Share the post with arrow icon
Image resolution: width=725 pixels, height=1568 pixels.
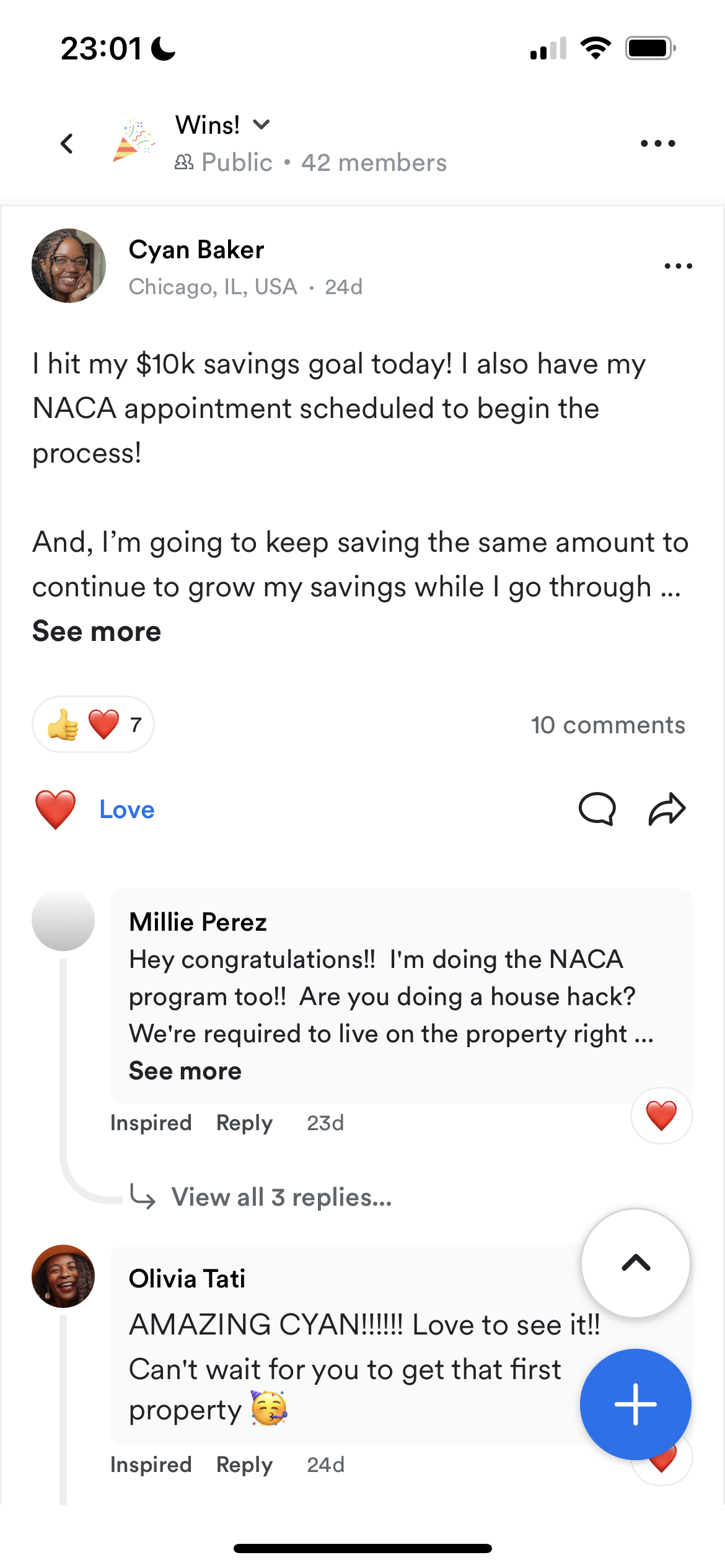667,809
